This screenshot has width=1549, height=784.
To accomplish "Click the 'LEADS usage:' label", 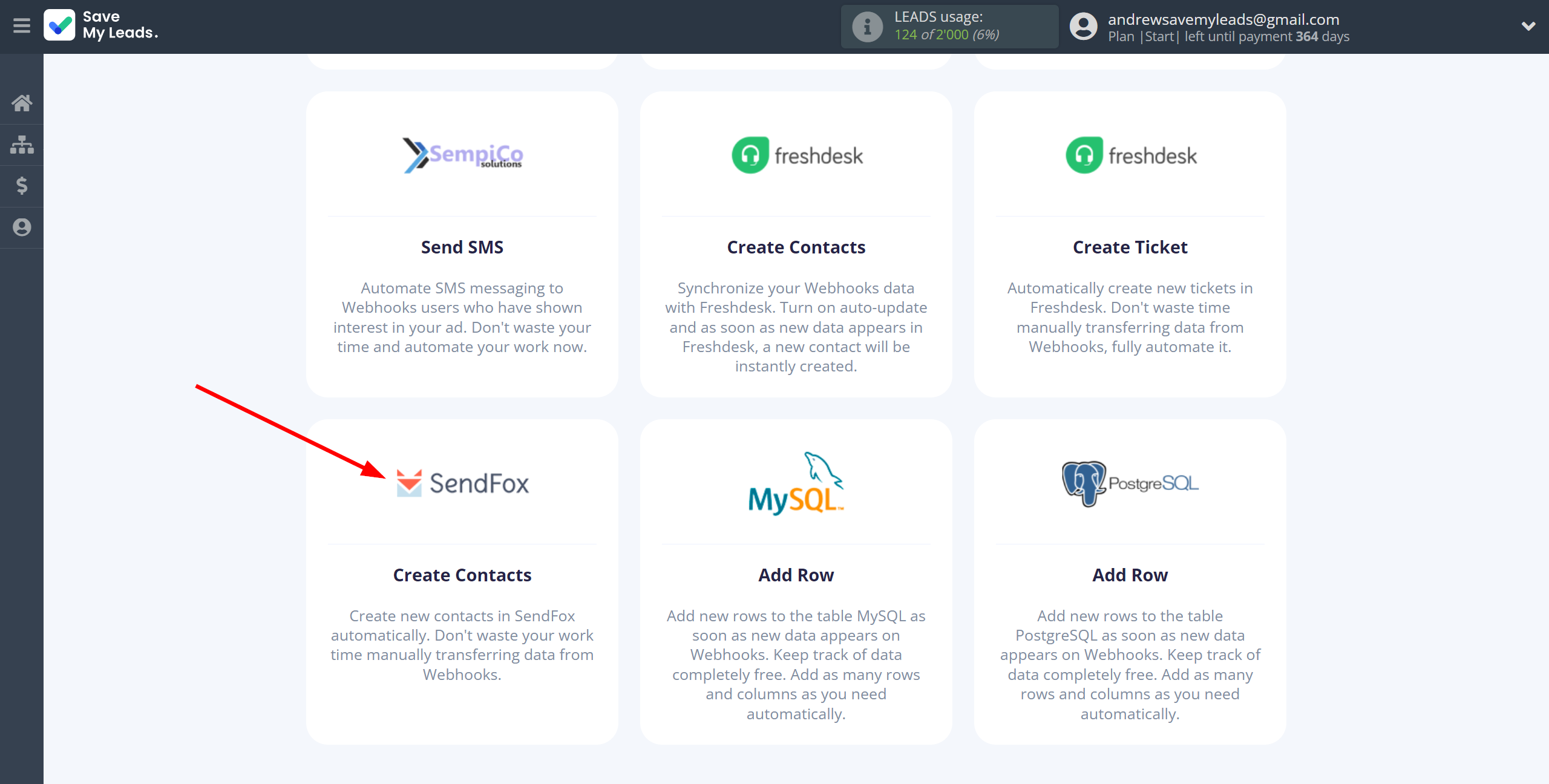I will click(x=938, y=17).
